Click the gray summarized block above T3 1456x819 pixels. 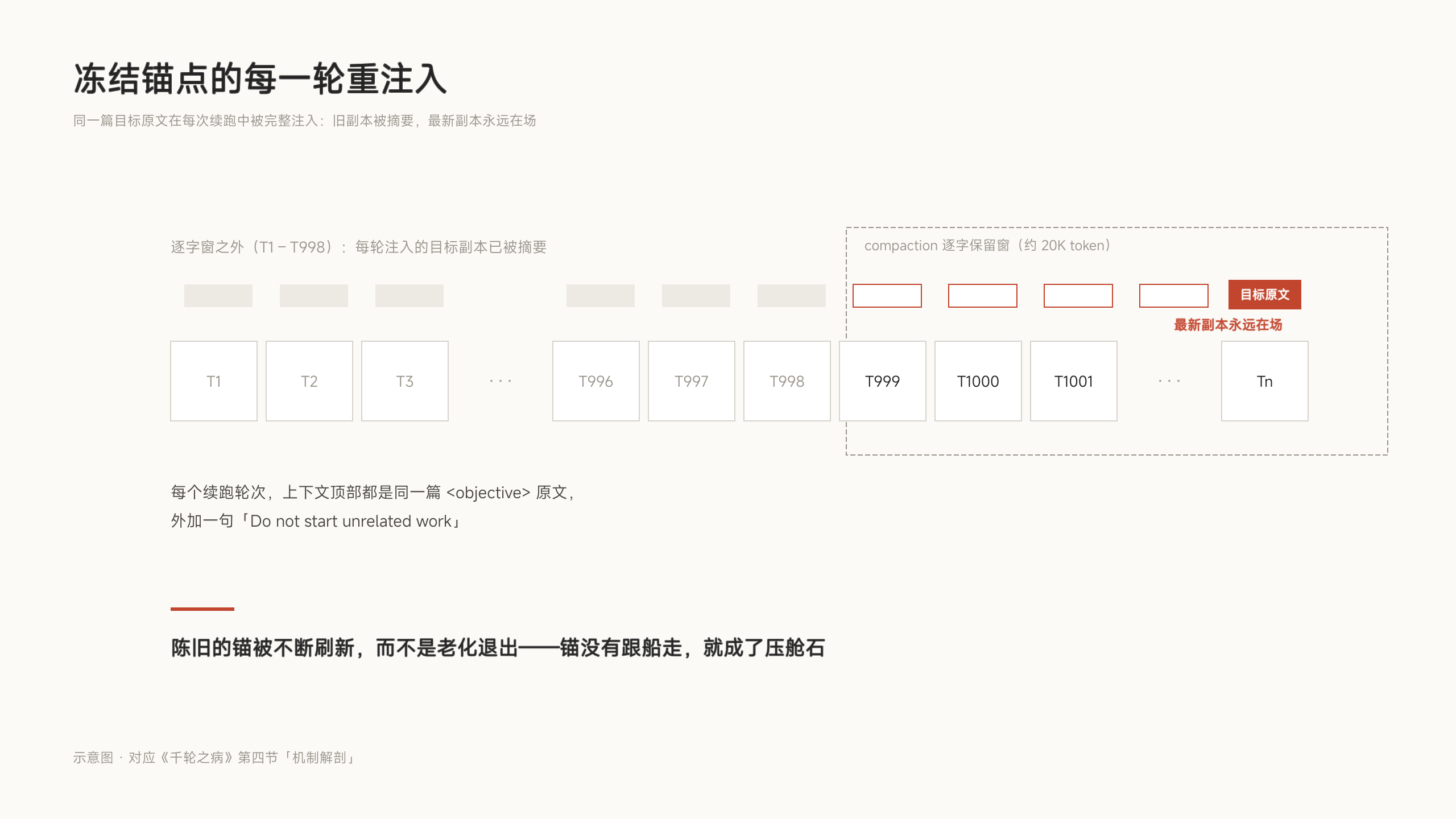click(409, 296)
